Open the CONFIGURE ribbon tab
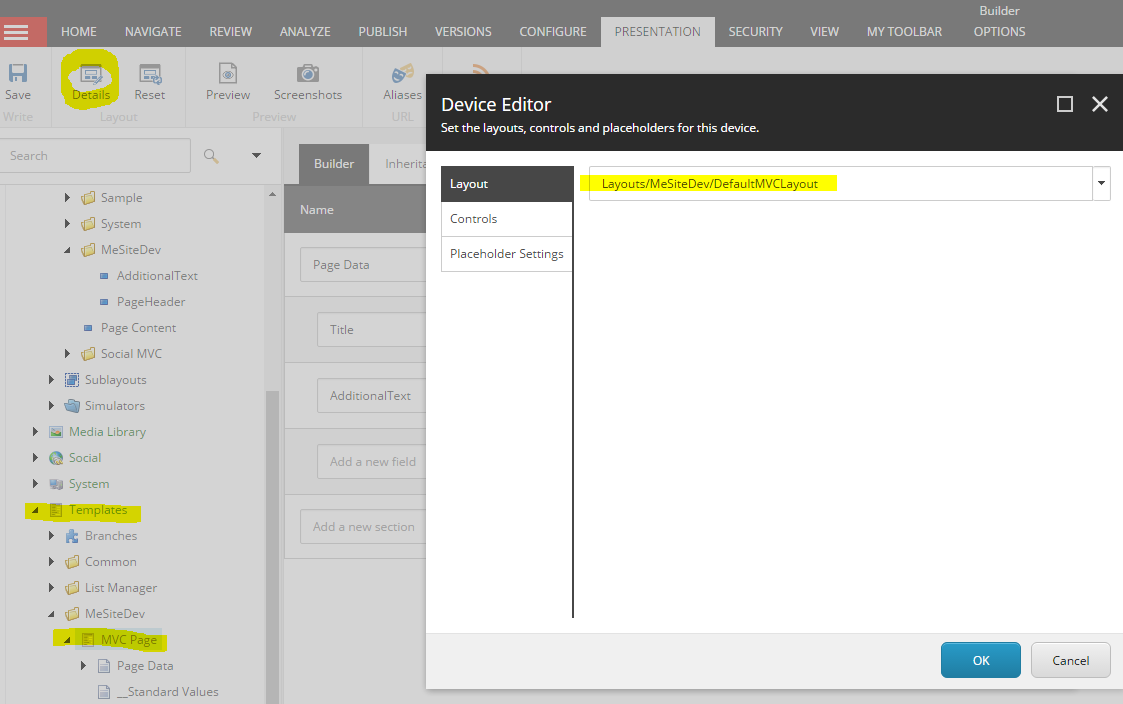 [x=553, y=32]
